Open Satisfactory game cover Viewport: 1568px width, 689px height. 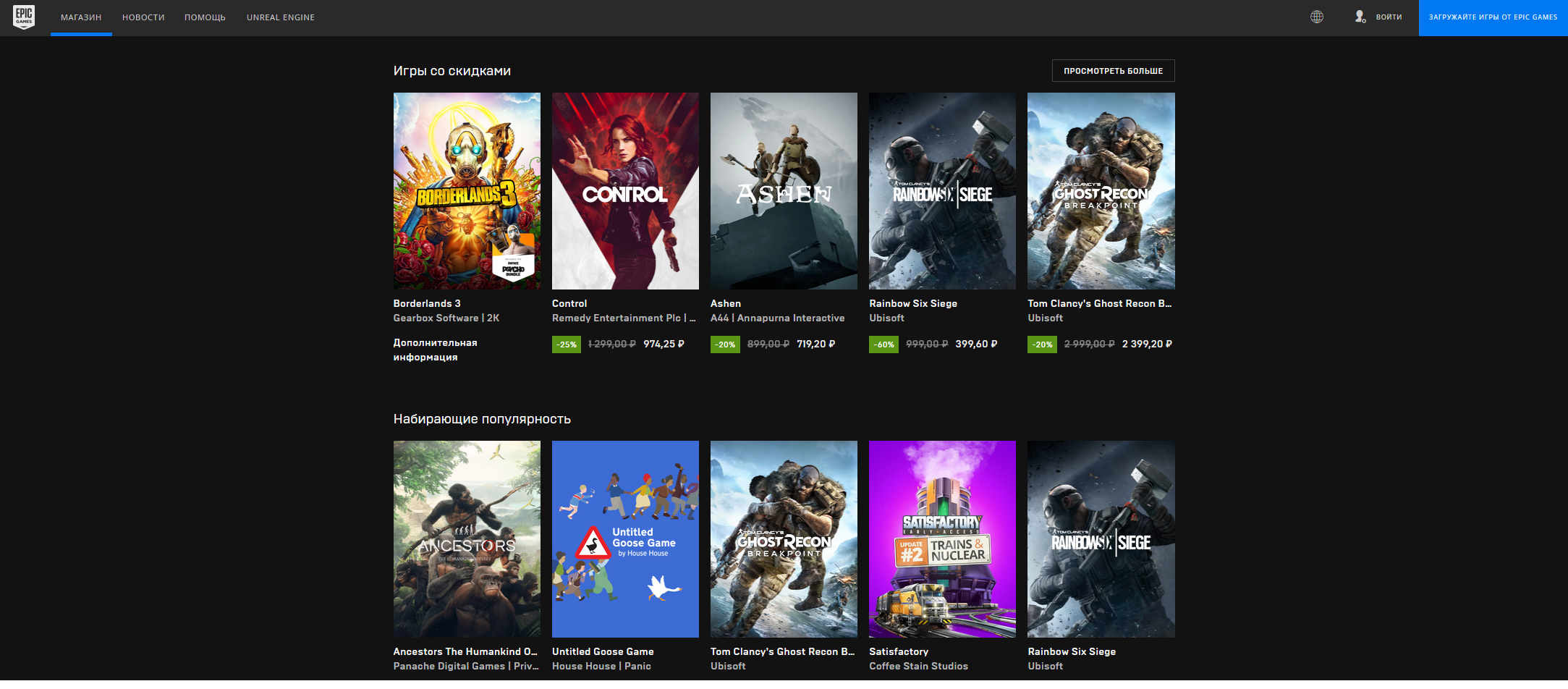(942, 539)
